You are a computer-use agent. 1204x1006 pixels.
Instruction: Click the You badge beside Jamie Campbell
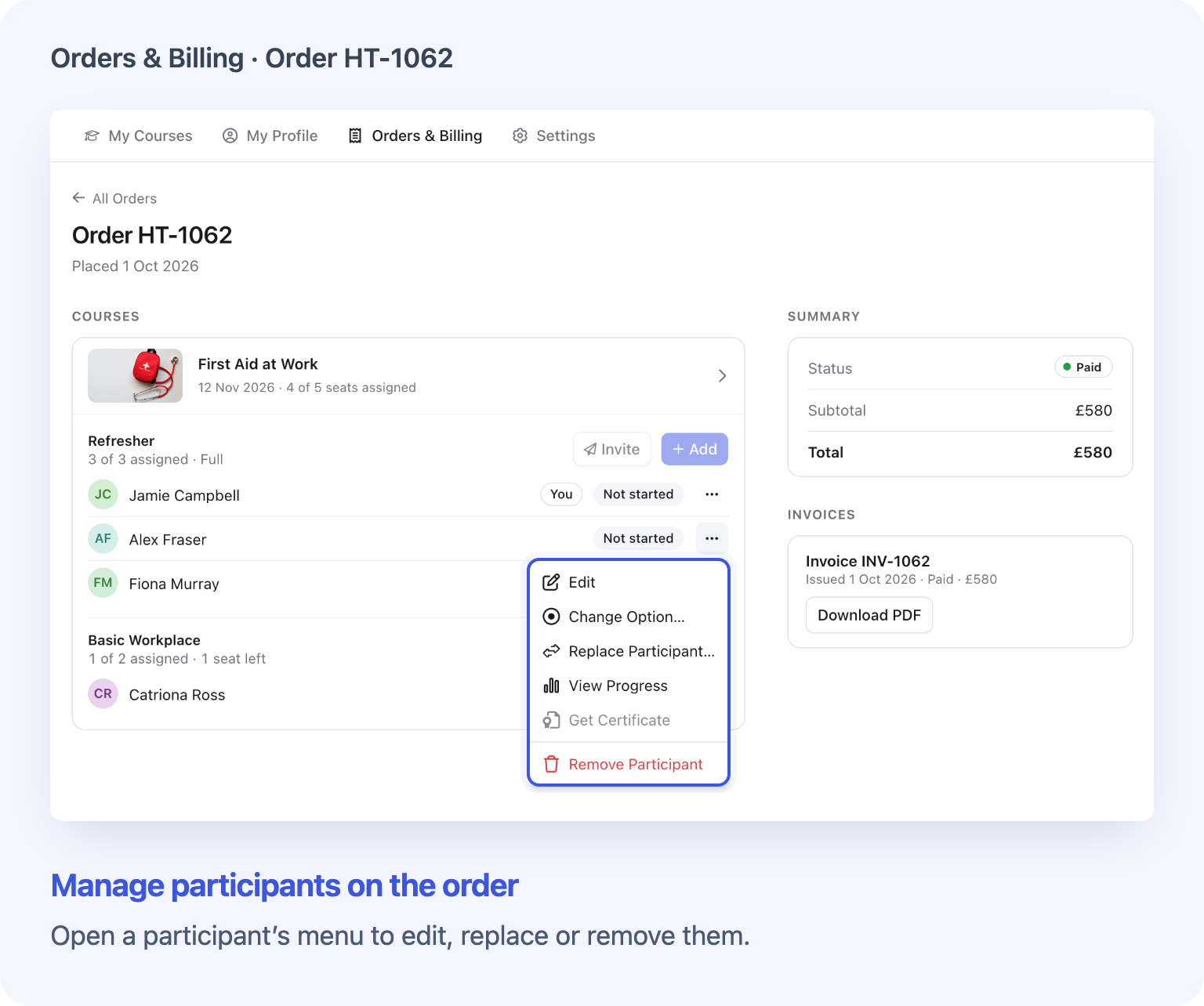(561, 494)
